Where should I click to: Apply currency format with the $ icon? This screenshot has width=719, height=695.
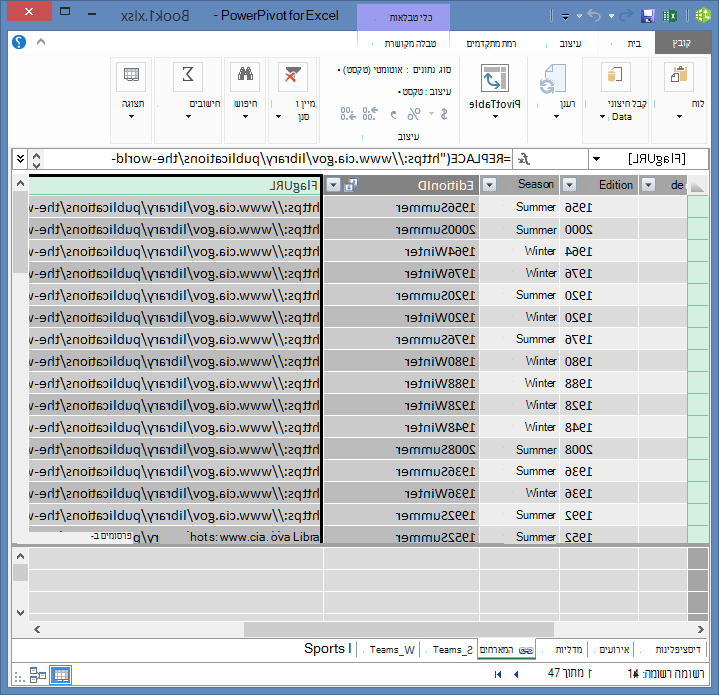pyautogui.click(x=443, y=114)
